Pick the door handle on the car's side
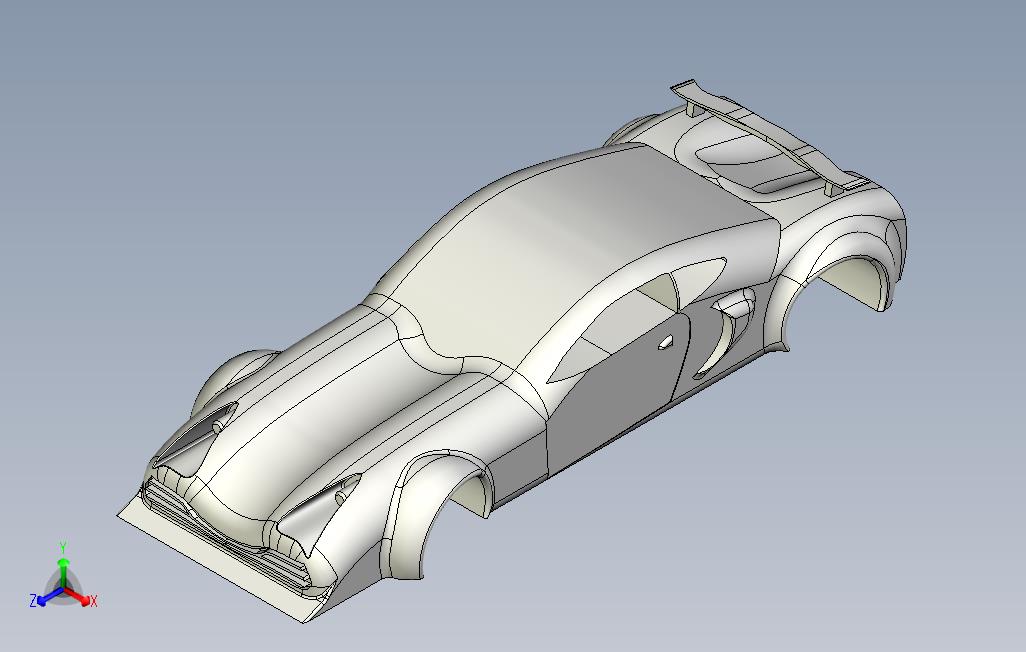This screenshot has height=652, width=1026. [x=665, y=342]
